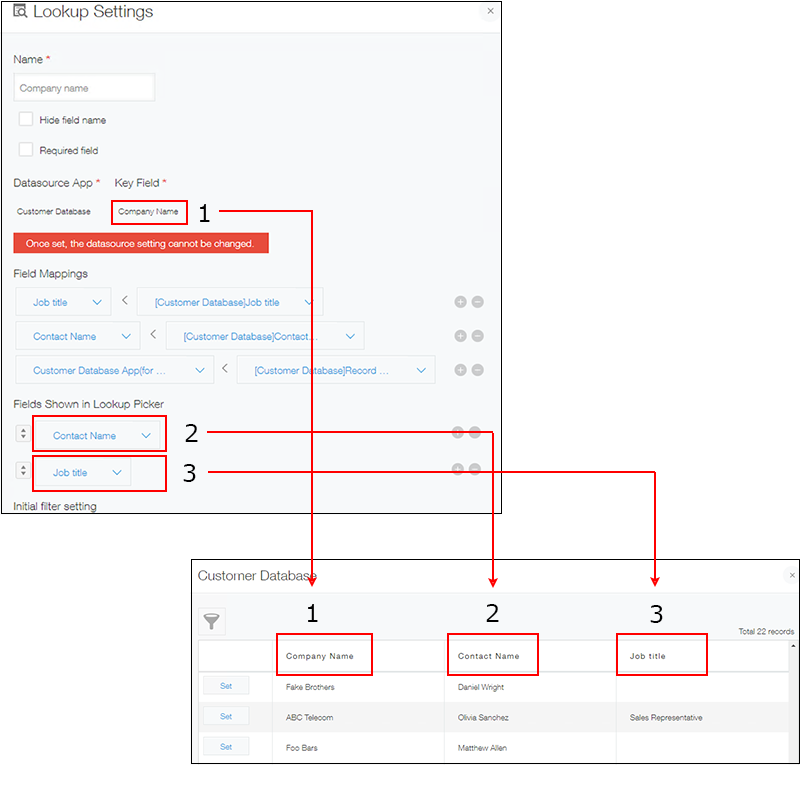Click minus icon beside Contact Name field mapping
Viewport: 800px width, 800px height.
(x=476, y=335)
